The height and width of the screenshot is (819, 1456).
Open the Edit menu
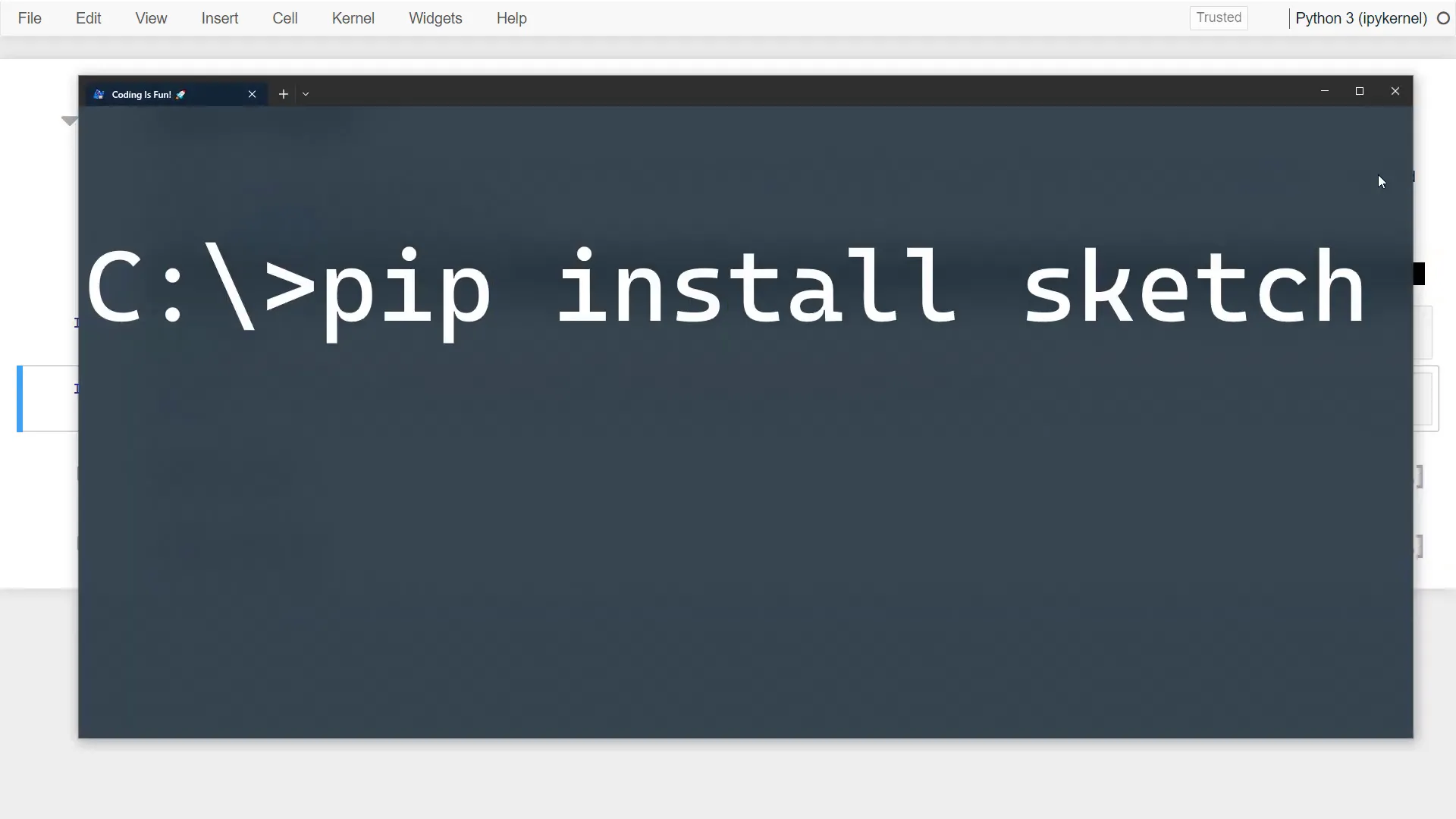[x=88, y=18]
